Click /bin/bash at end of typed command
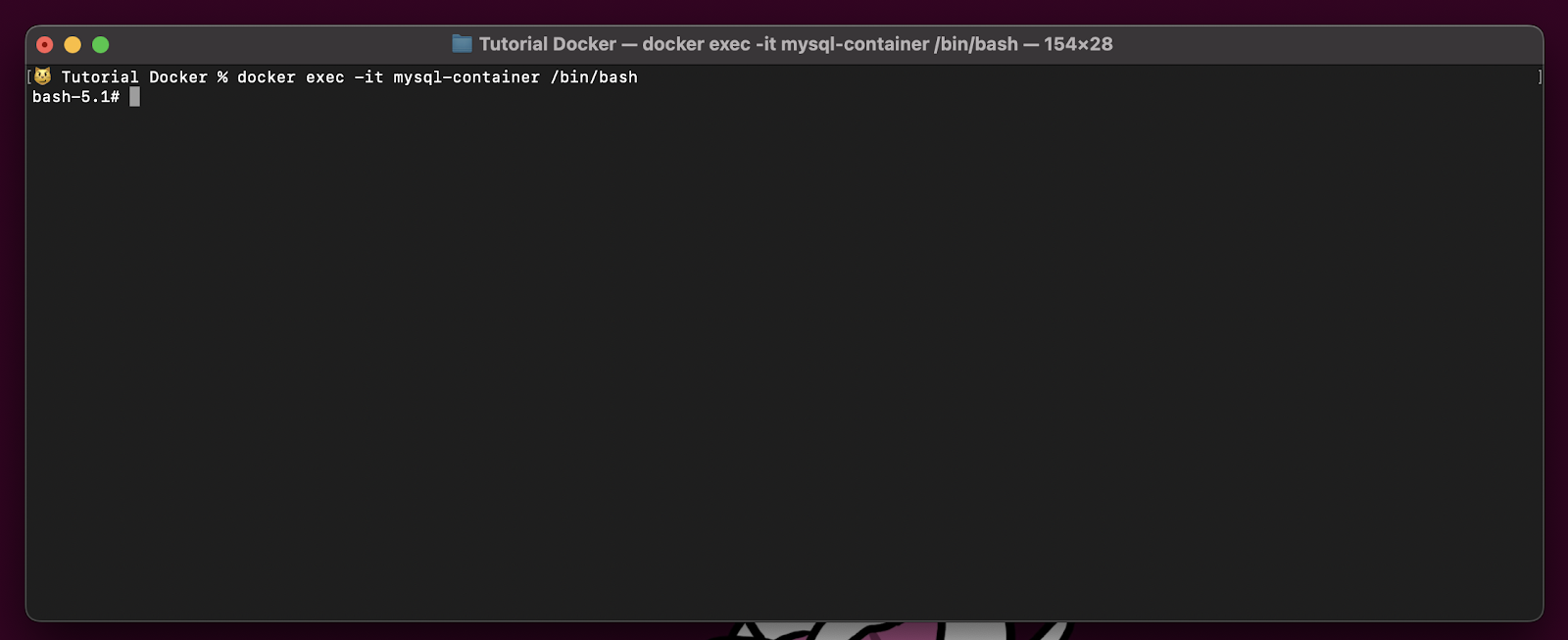Screen dimensions: 1568x640 click(x=594, y=77)
